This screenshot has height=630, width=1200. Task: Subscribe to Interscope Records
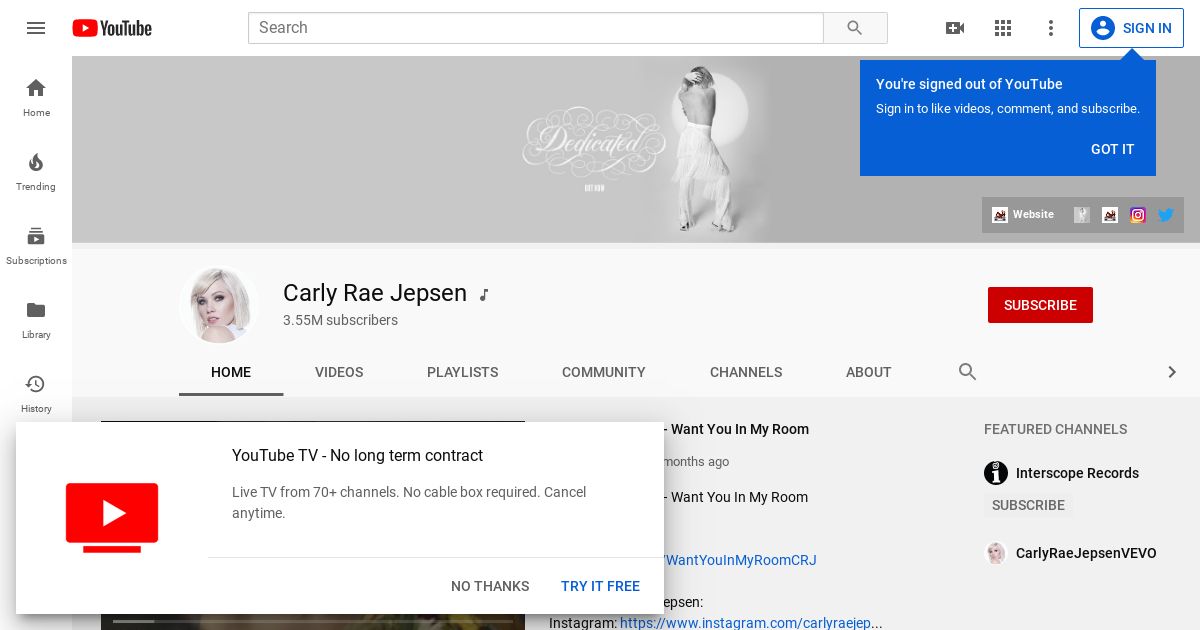[x=1028, y=505]
